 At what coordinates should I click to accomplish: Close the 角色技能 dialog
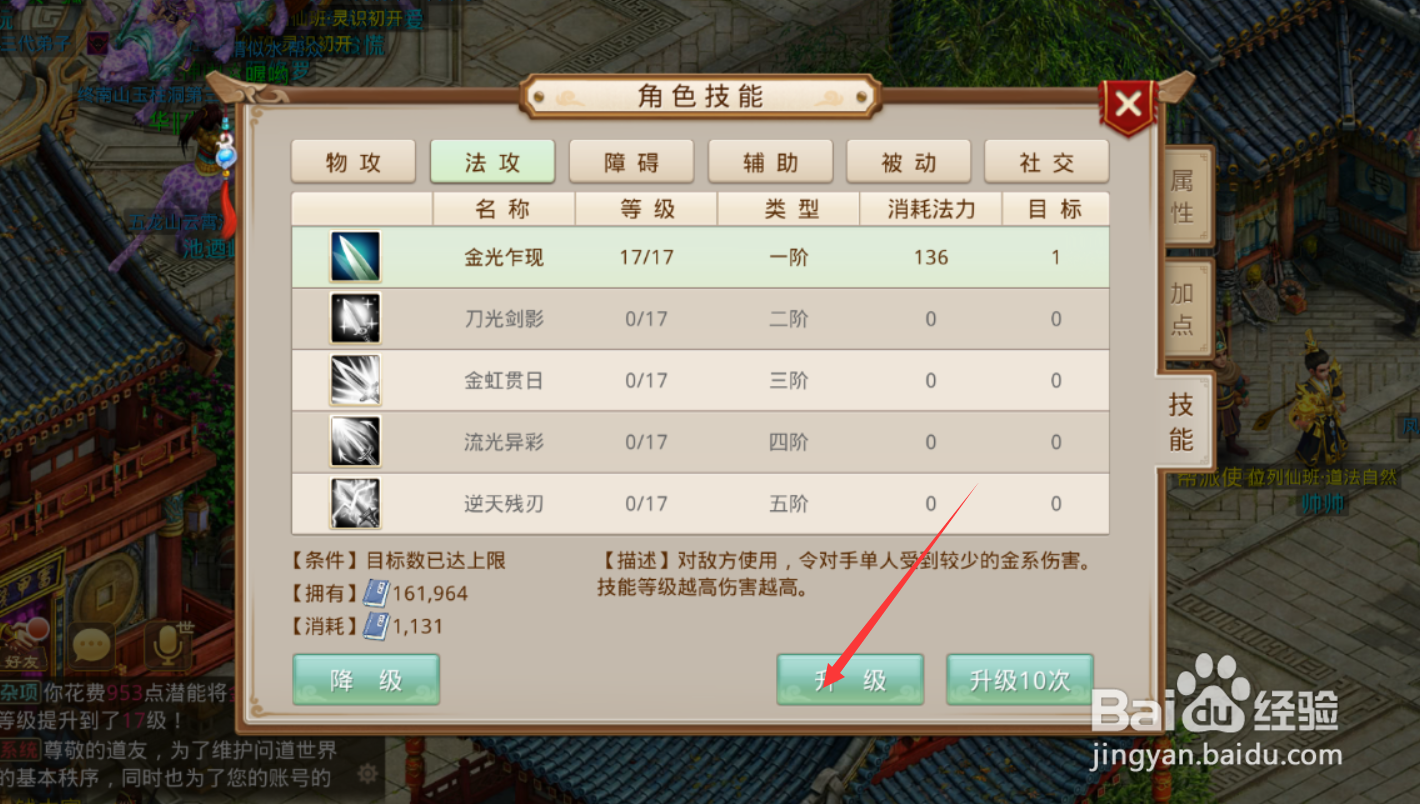coord(1128,104)
